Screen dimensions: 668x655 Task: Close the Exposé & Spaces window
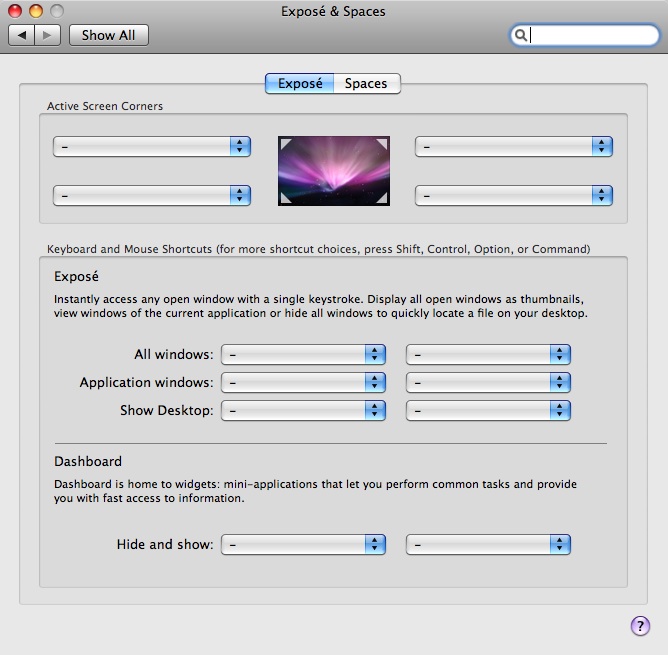pyautogui.click(x=15, y=11)
